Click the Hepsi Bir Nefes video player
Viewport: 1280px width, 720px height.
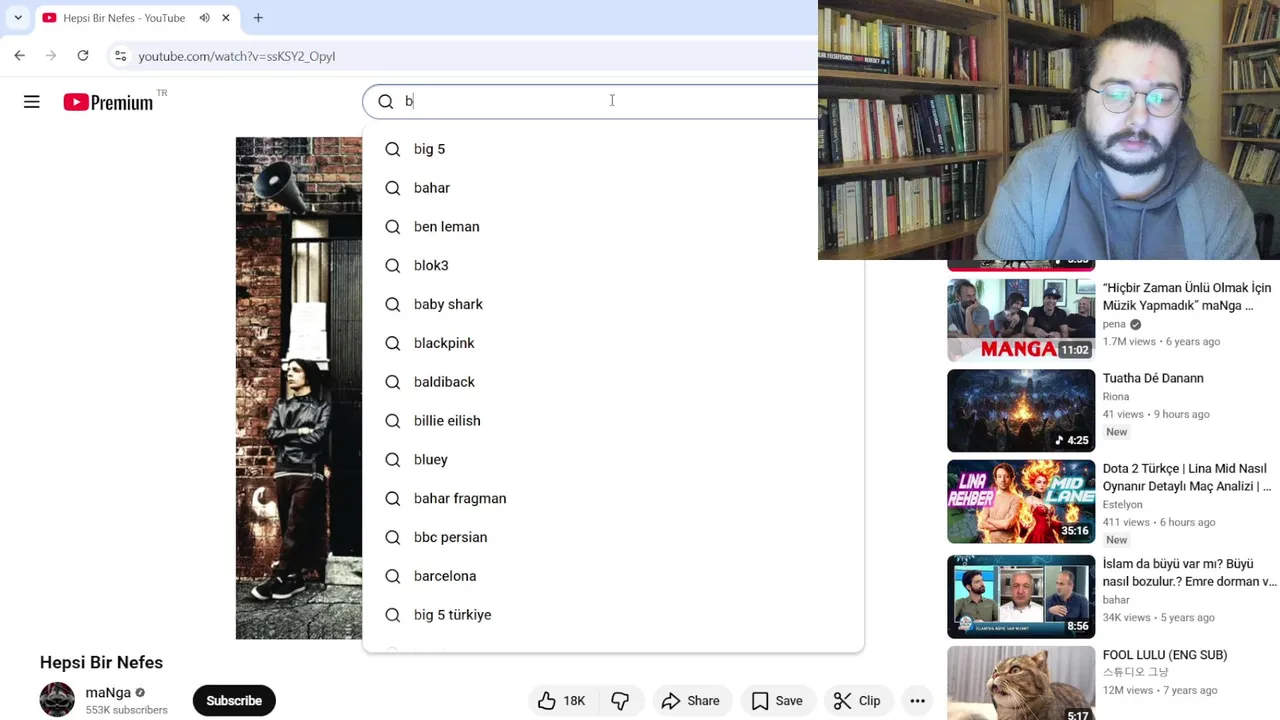tap(299, 388)
